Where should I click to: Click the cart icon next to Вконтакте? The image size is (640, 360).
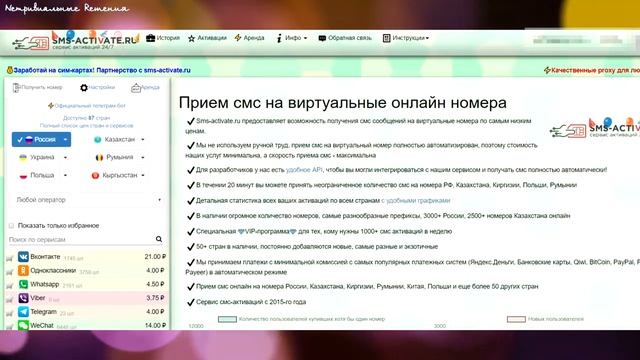[x=10, y=258]
